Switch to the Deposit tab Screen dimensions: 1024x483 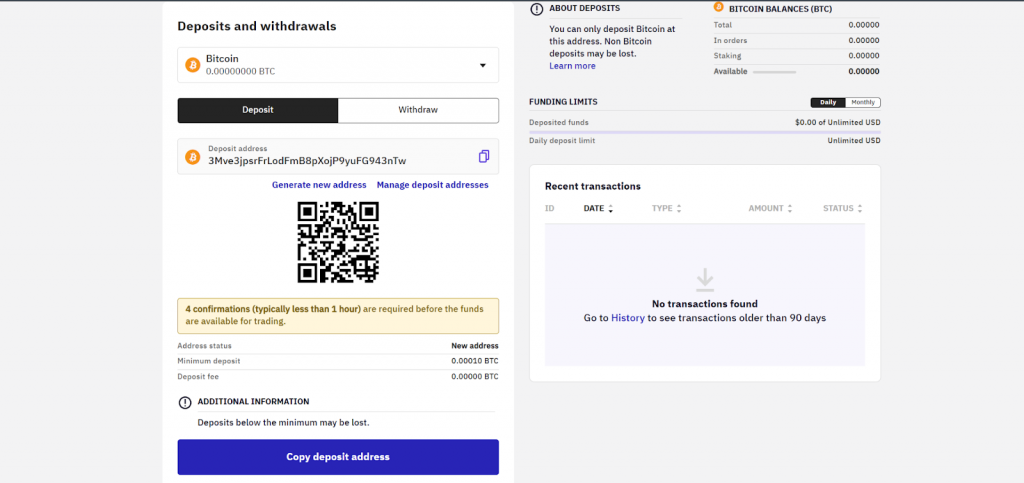coord(258,110)
